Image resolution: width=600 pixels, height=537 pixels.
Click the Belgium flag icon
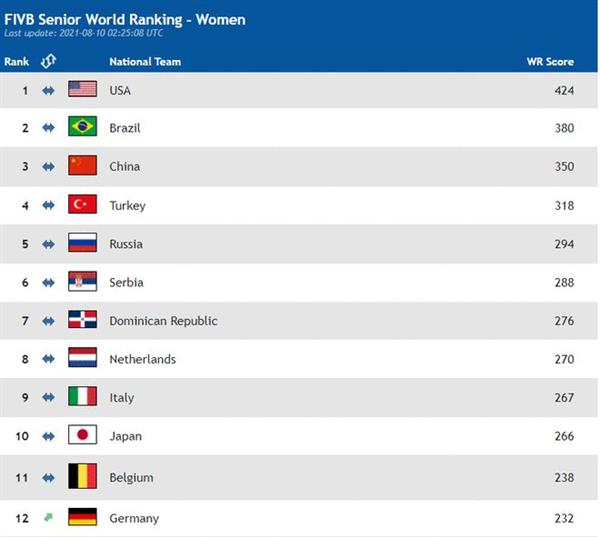[x=82, y=476]
